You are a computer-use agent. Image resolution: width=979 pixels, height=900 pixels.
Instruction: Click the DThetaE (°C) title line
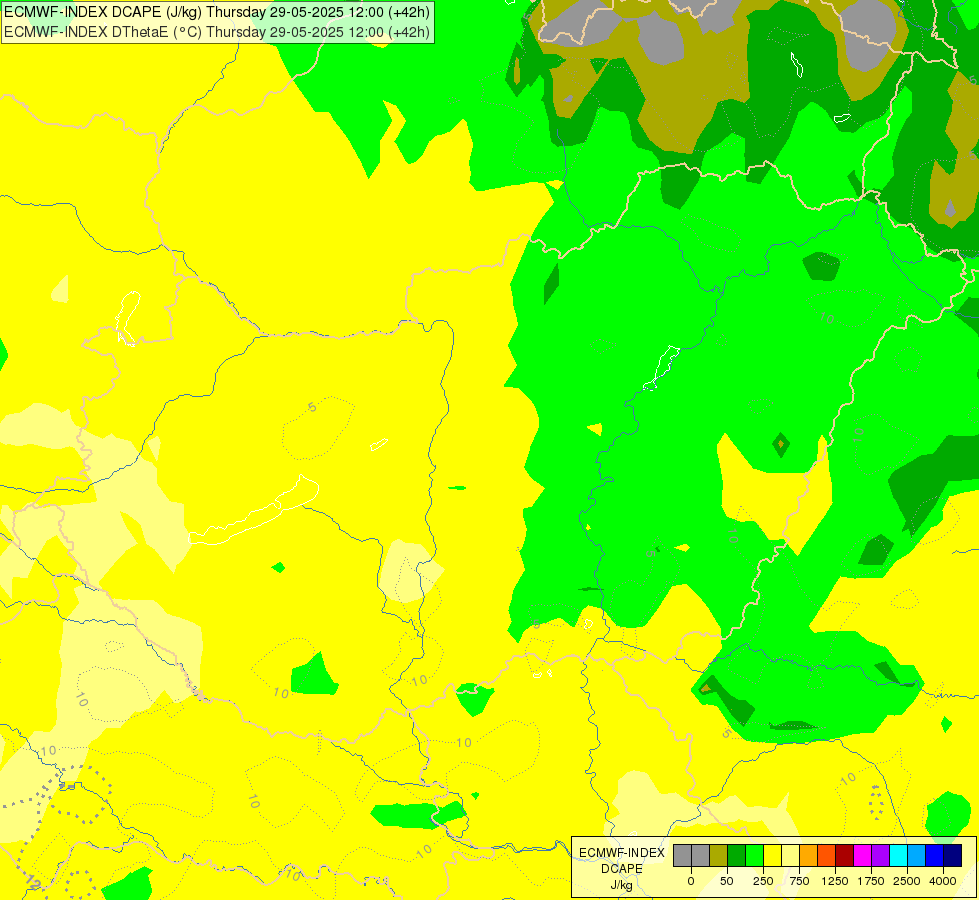[217, 32]
